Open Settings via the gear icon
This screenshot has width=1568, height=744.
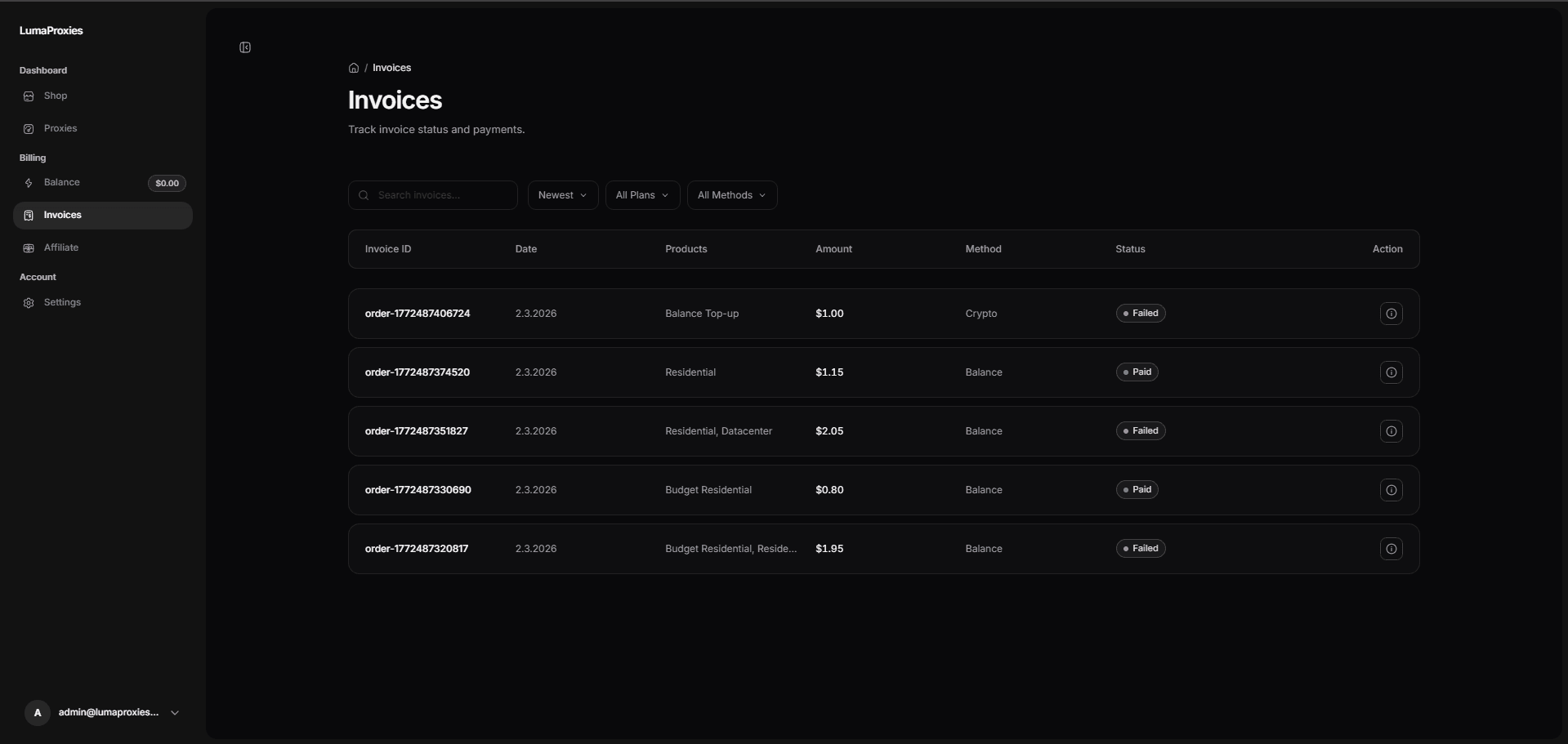coord(29,302)
